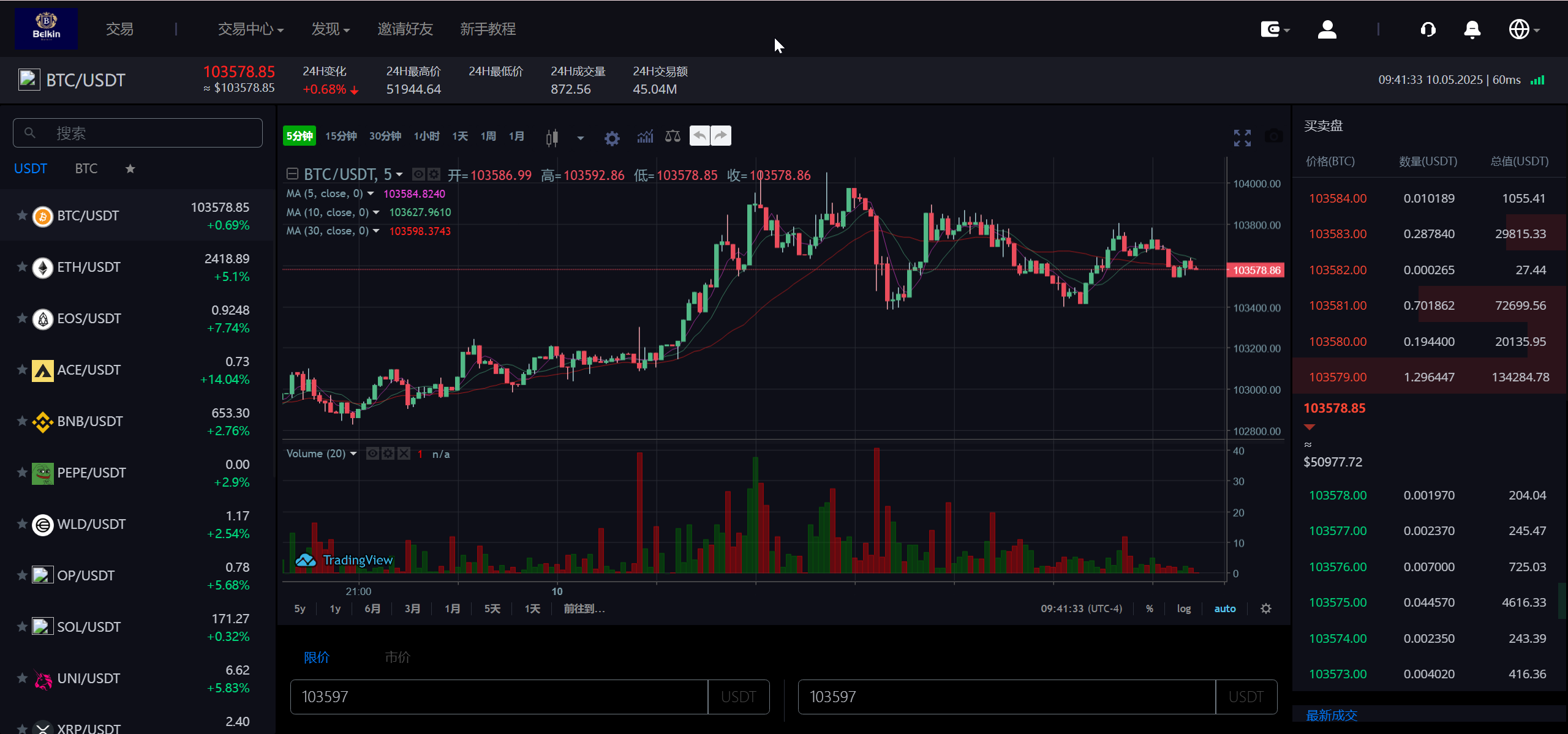This screenshot has width=1568, height=734.
Task: Switch the price scale to log
Action: [1183, 609]
